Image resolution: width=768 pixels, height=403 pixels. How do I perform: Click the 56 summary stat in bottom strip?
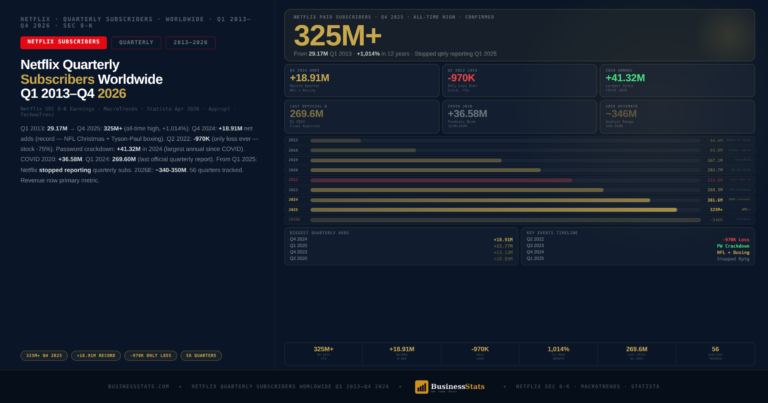(x=715, y=349)
